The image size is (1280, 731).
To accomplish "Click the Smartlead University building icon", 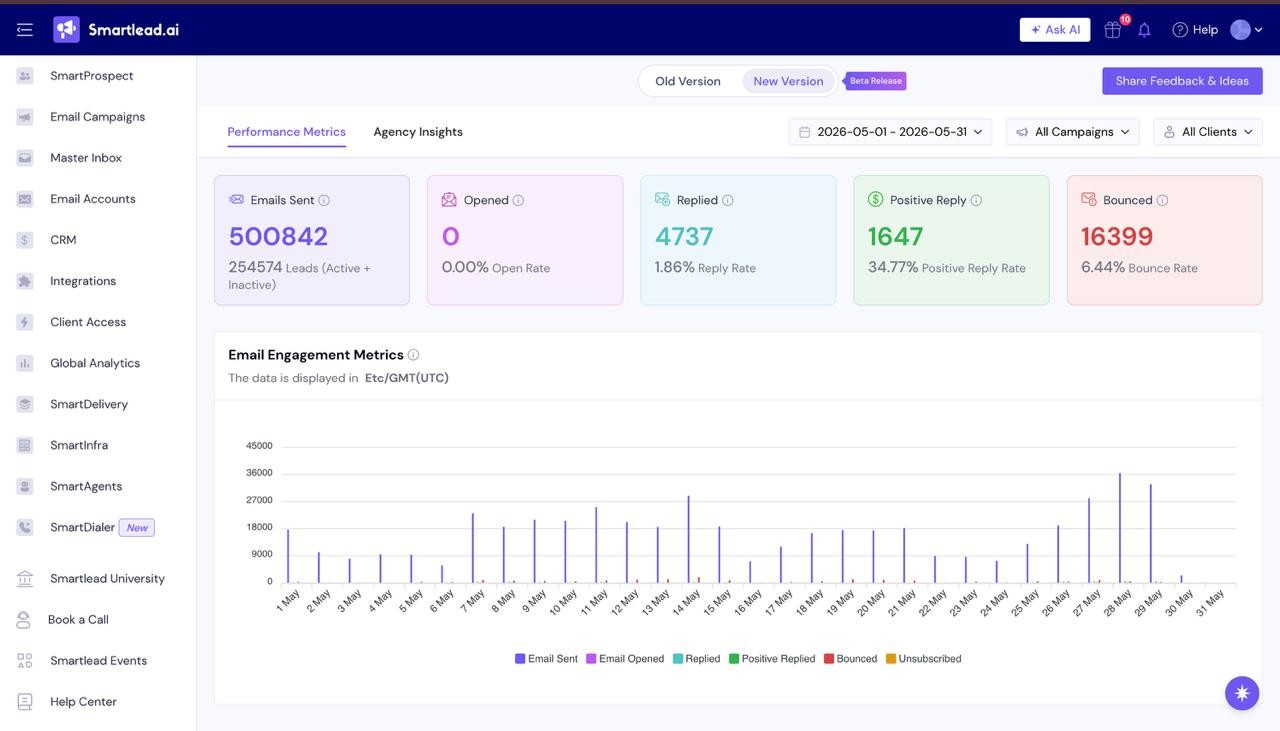I will 25,579.
